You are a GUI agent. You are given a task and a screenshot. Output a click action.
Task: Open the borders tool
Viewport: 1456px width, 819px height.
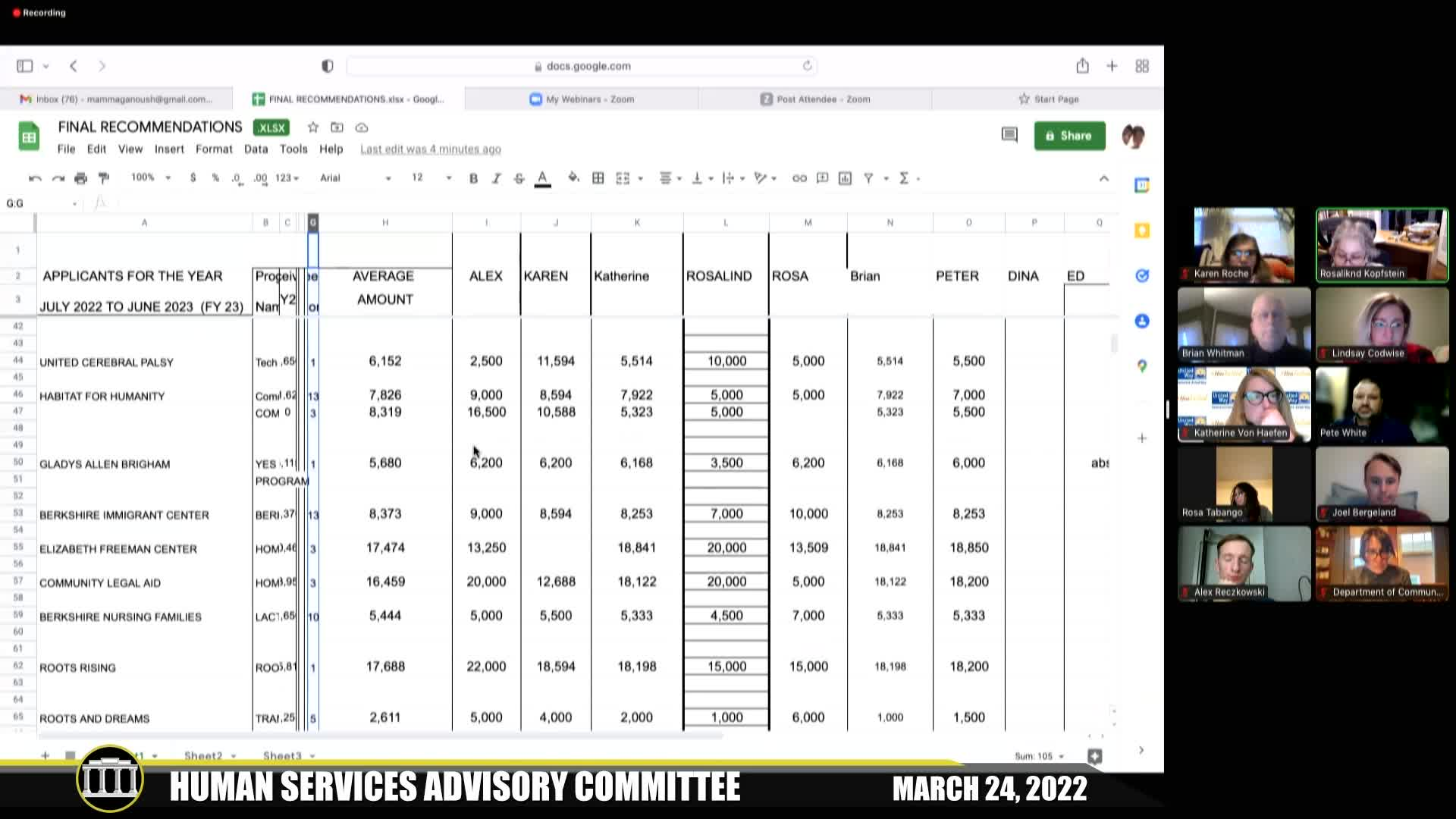click(x=598, y=178)
